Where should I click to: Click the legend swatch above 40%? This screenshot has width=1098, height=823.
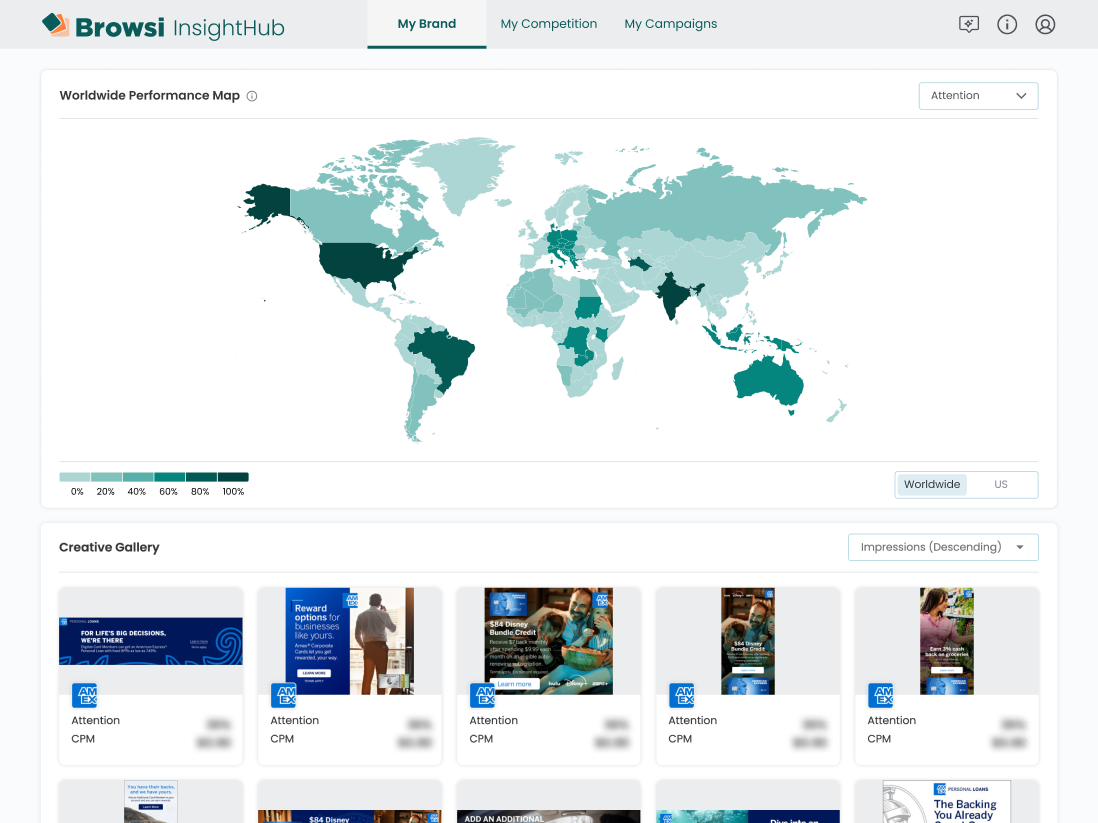[138, 477]
